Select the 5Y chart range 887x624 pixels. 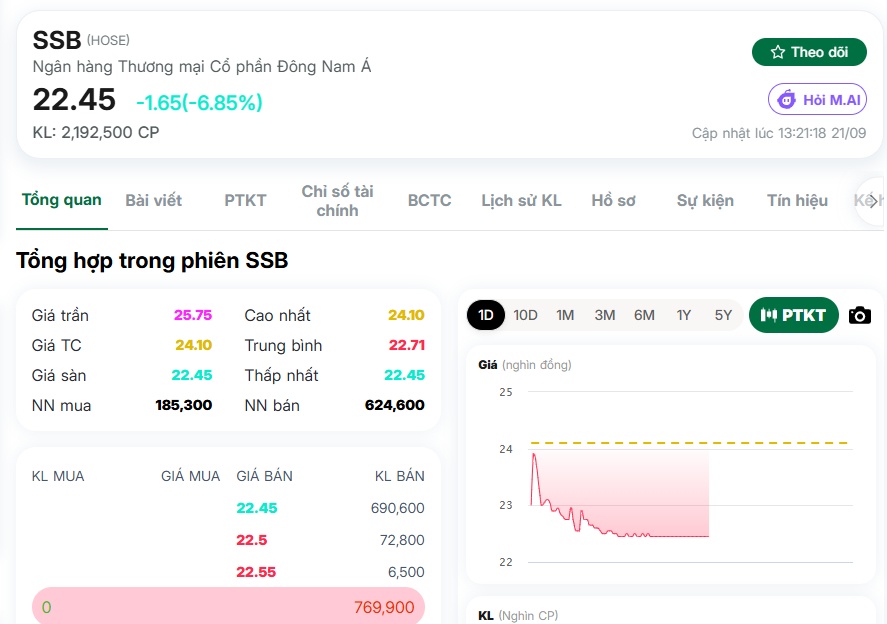click(x=723, y=315)
